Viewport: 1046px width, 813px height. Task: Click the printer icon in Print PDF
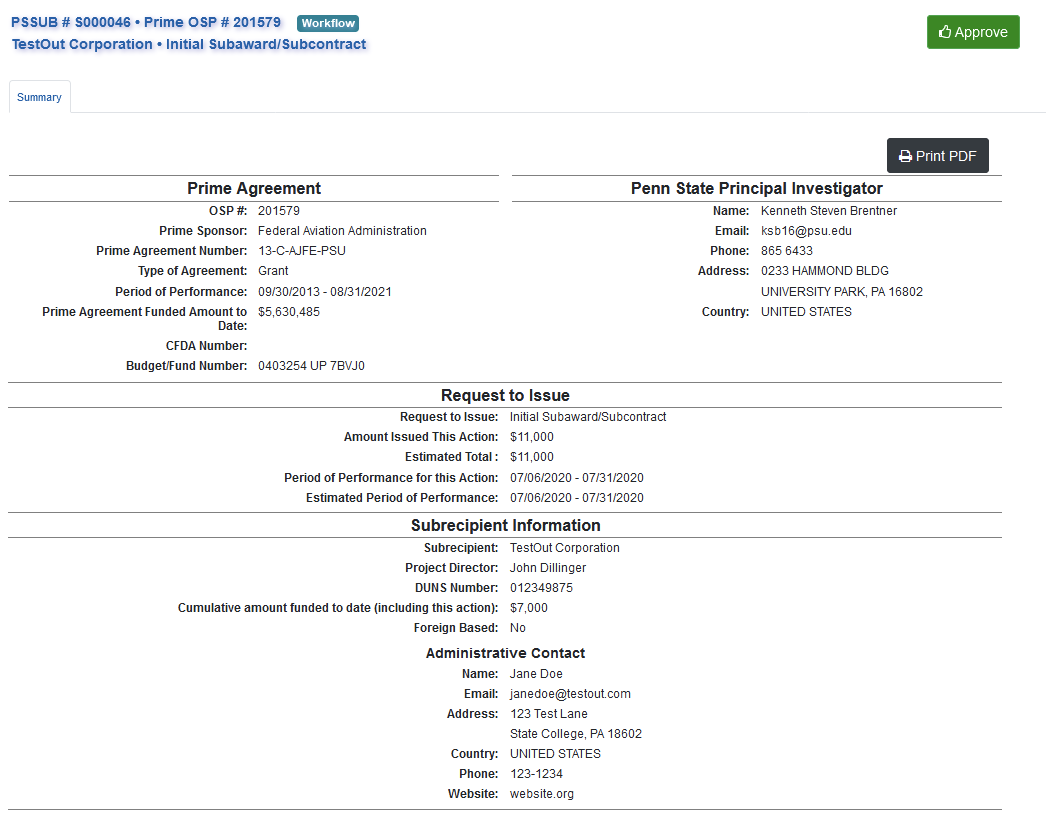[x=906, y=155]
